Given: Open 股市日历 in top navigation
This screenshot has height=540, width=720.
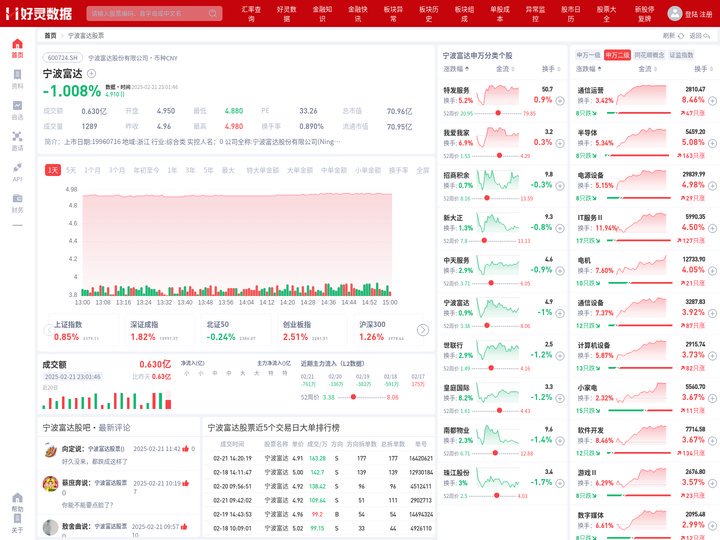Looking at the screenshot, I should (x=571, y=14).
